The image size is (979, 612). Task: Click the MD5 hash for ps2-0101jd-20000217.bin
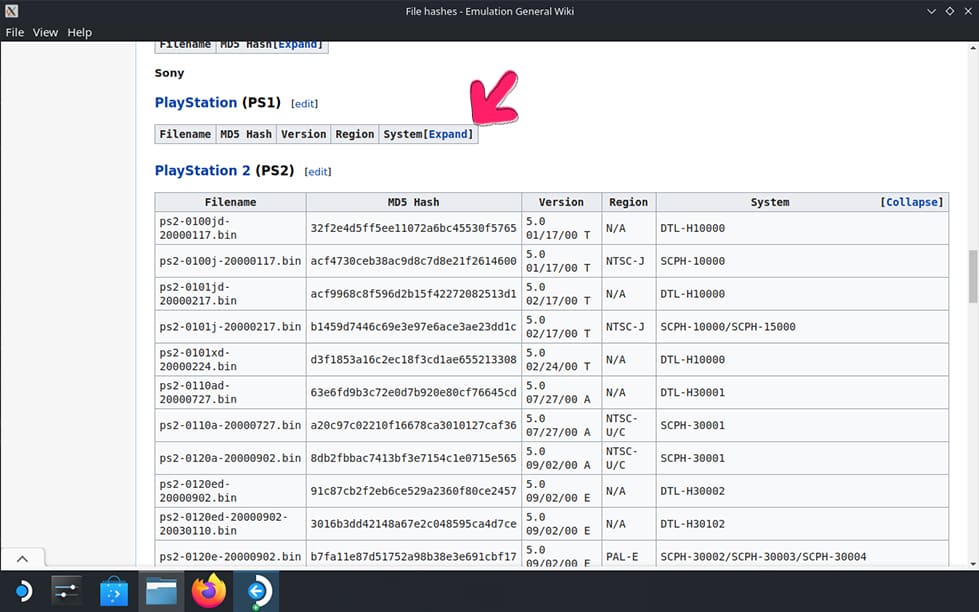pyautogui.click(x=413, y=294)
